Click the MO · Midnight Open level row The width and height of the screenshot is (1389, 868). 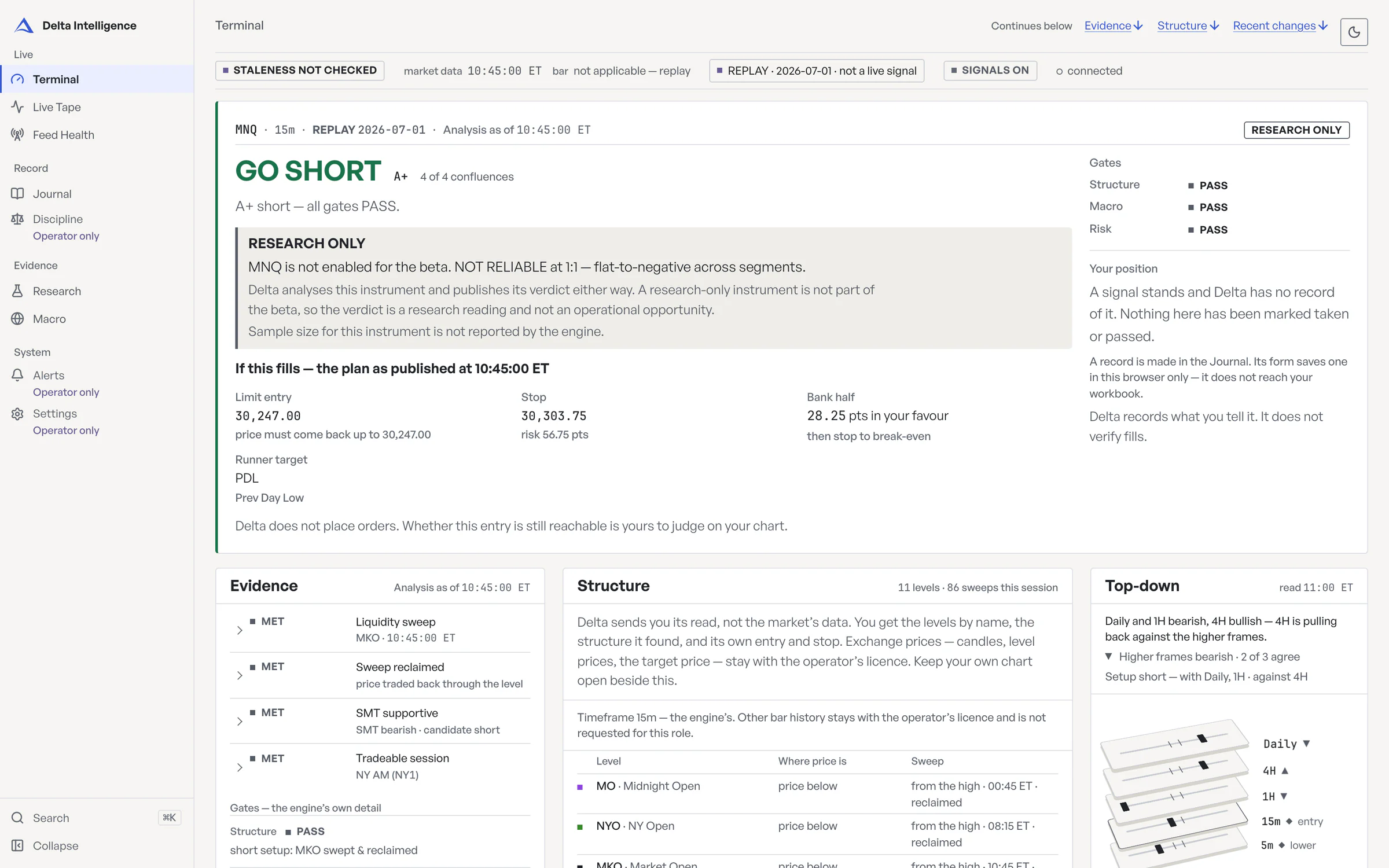click(x=817, y=794)
